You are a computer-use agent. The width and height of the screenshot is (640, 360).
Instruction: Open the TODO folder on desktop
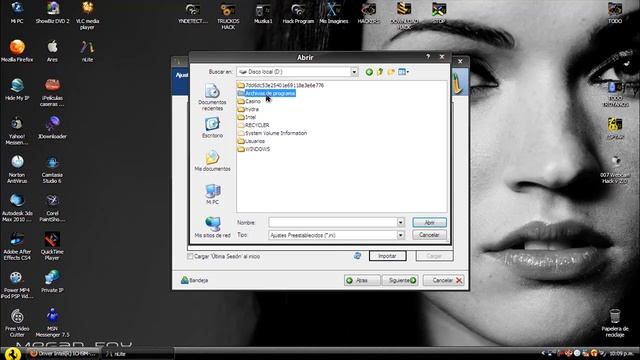pos(615,13)
